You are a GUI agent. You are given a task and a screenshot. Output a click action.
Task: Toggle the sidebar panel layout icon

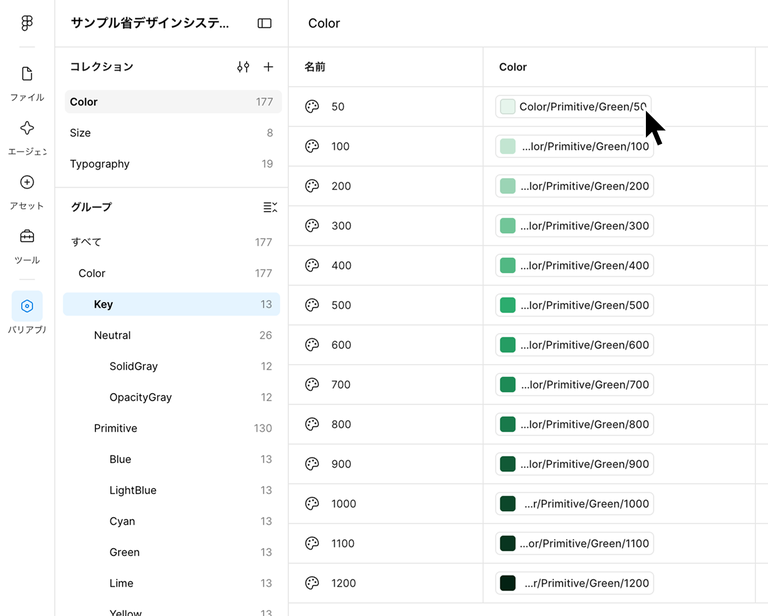(264, 23)
